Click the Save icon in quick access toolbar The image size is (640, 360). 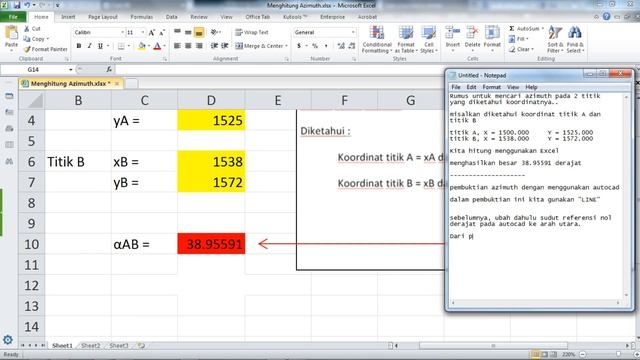[x=17, y=5]
